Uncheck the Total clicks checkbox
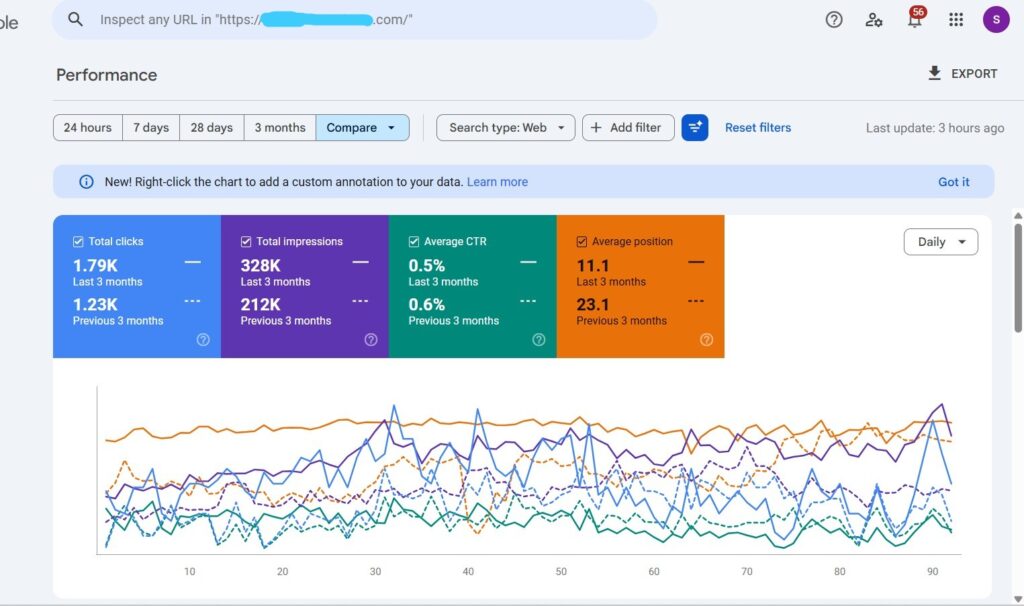 pyautogui.click(x=78, y=242)
